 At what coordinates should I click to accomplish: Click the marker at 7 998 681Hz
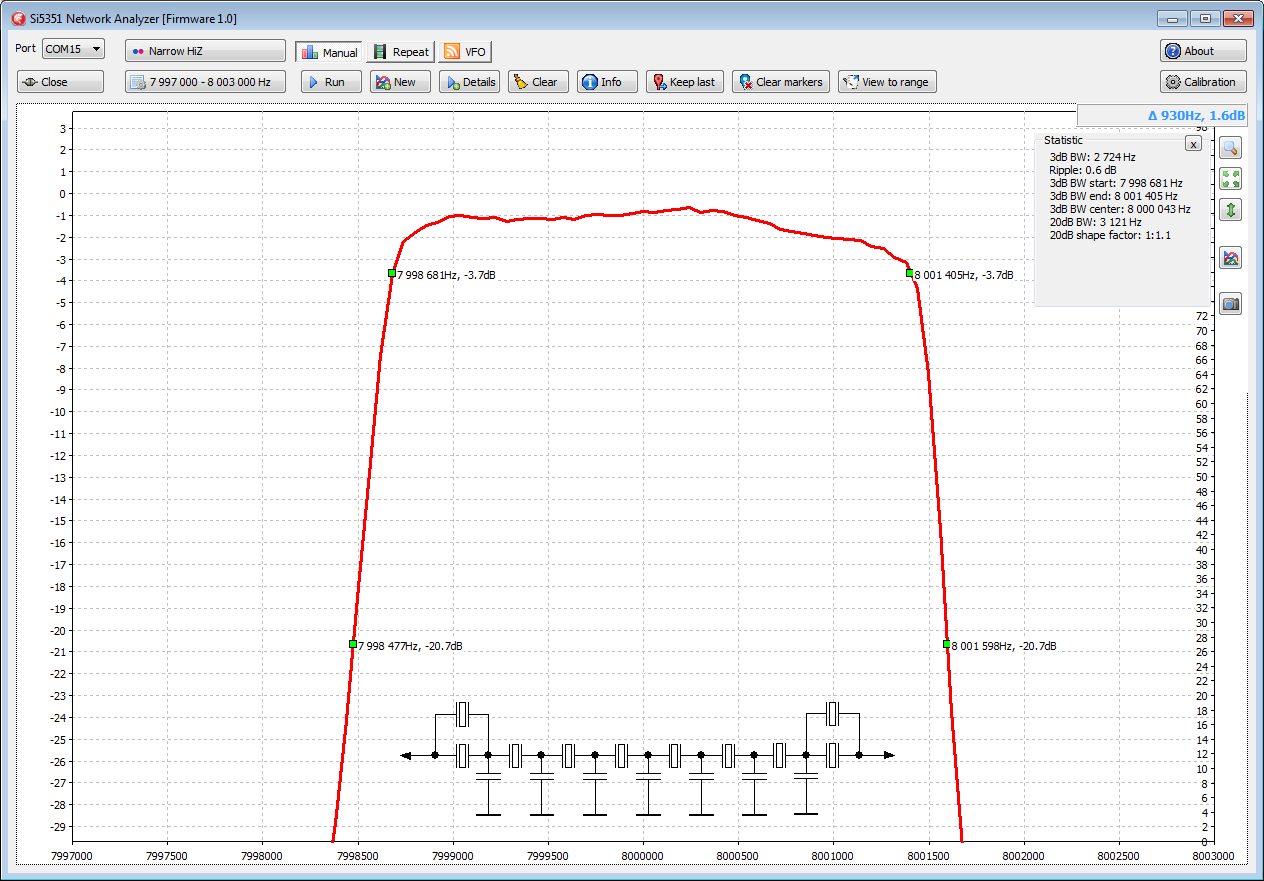pyautogui.click(x=392, y=273)
